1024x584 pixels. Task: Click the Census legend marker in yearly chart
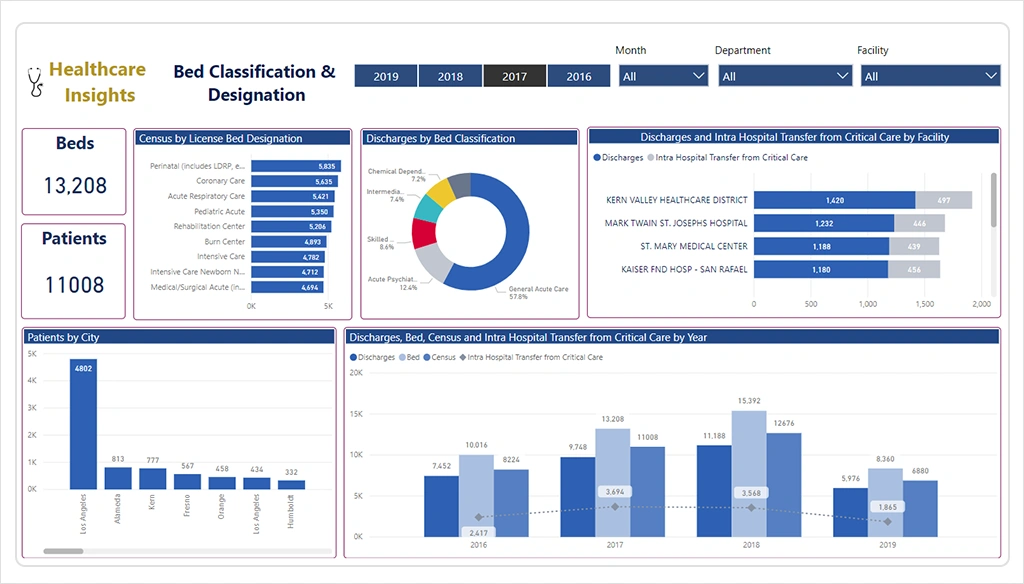point(427,357)
